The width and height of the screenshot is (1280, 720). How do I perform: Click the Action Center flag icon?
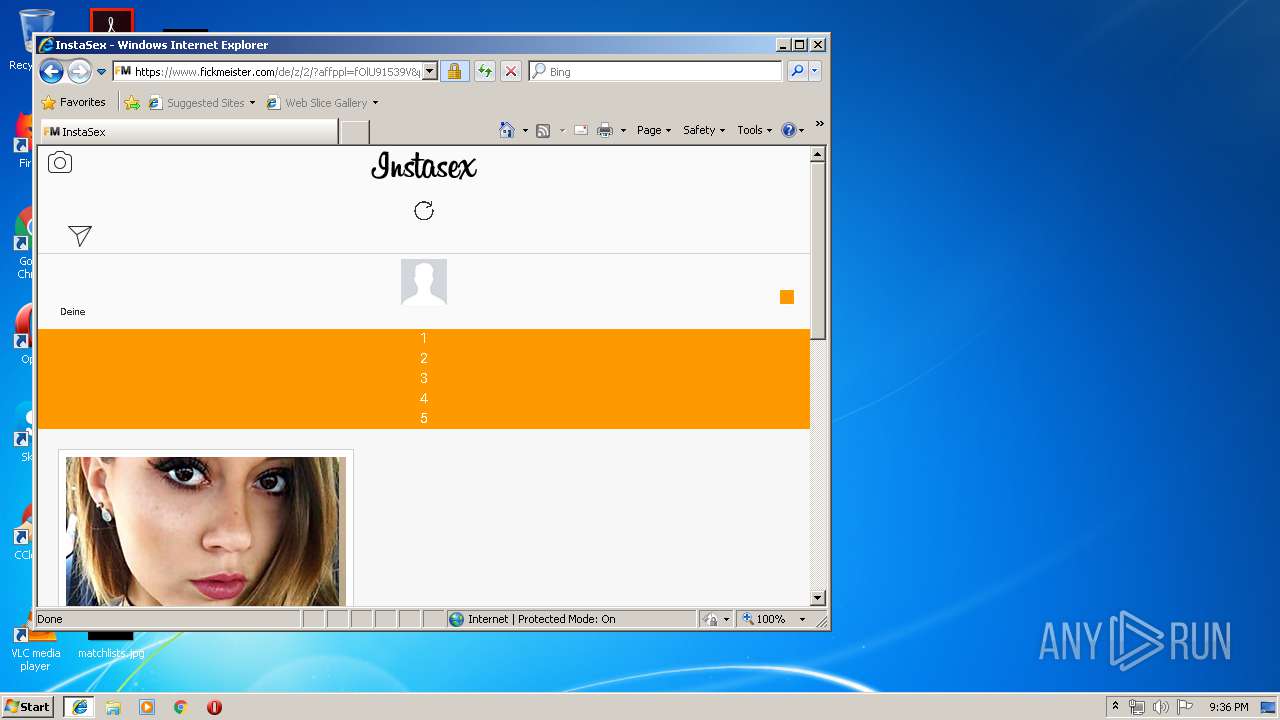tap(1185, 707)
